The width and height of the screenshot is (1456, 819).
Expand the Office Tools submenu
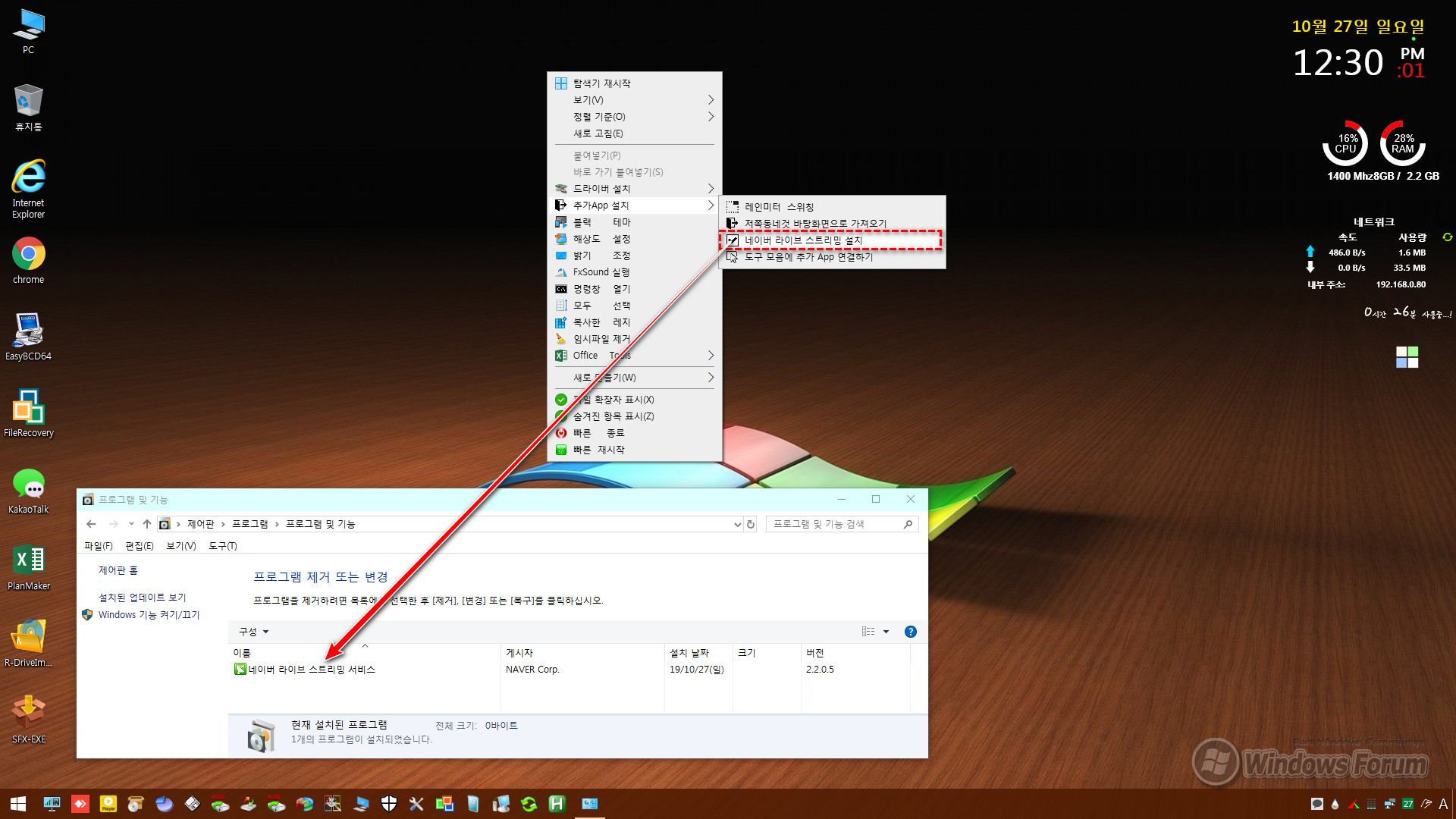click(x=635, y=356)
